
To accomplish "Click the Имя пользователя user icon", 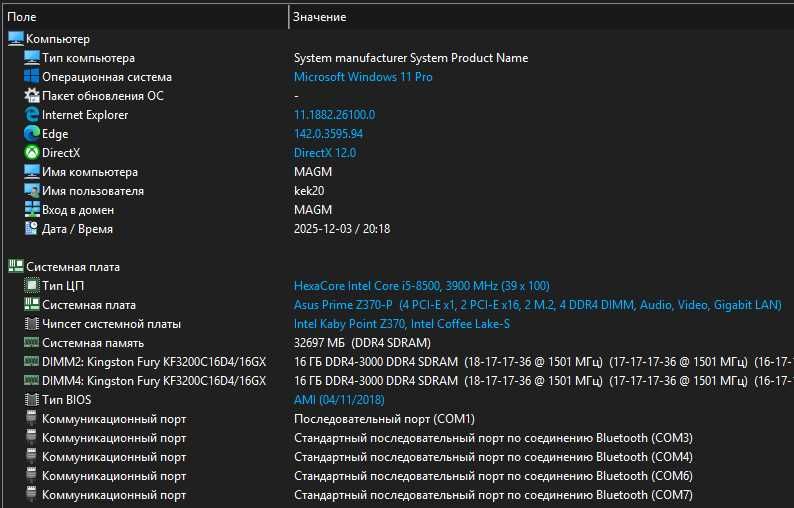I will (x=32, y=191).
